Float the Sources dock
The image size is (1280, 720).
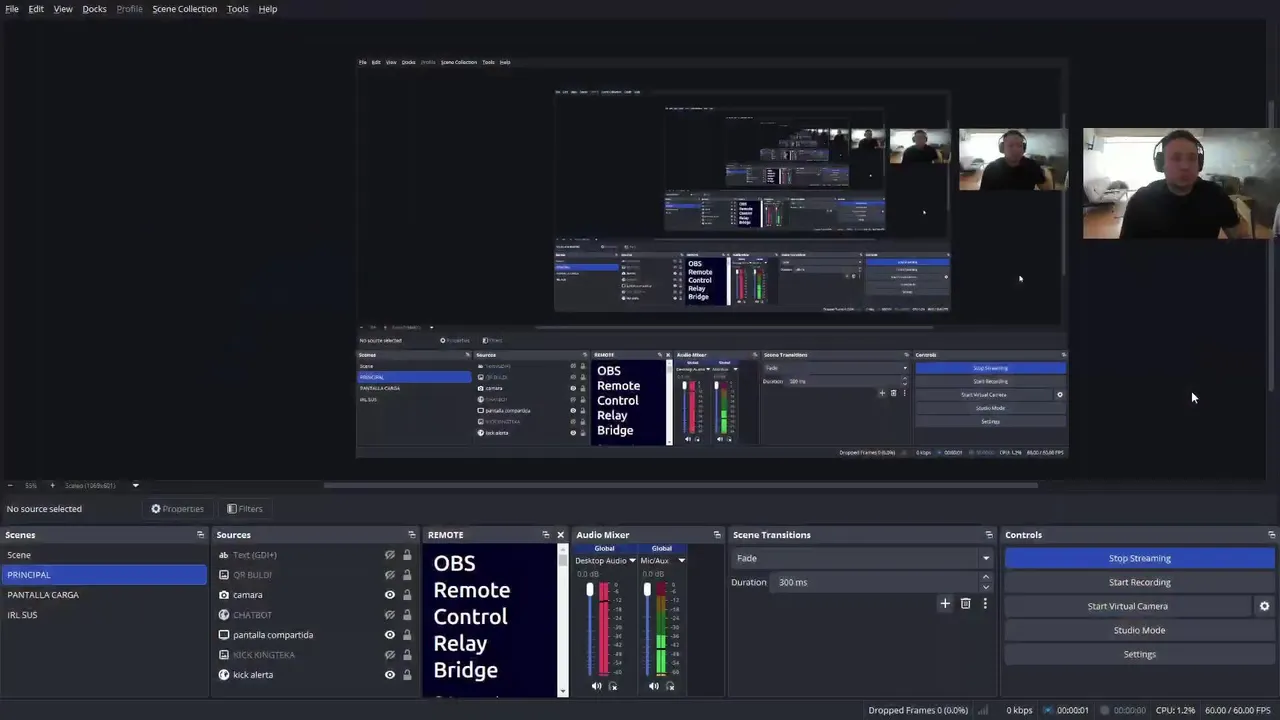click(x=411, y=535)
